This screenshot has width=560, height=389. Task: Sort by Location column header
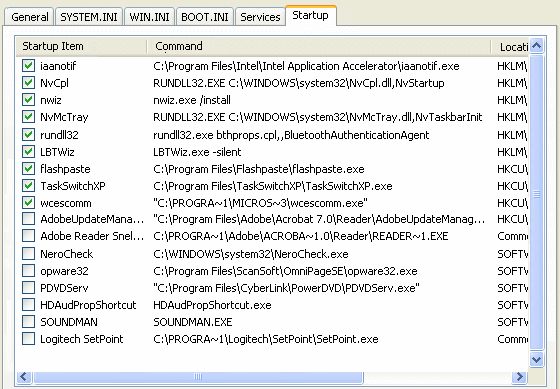point(510,47)
